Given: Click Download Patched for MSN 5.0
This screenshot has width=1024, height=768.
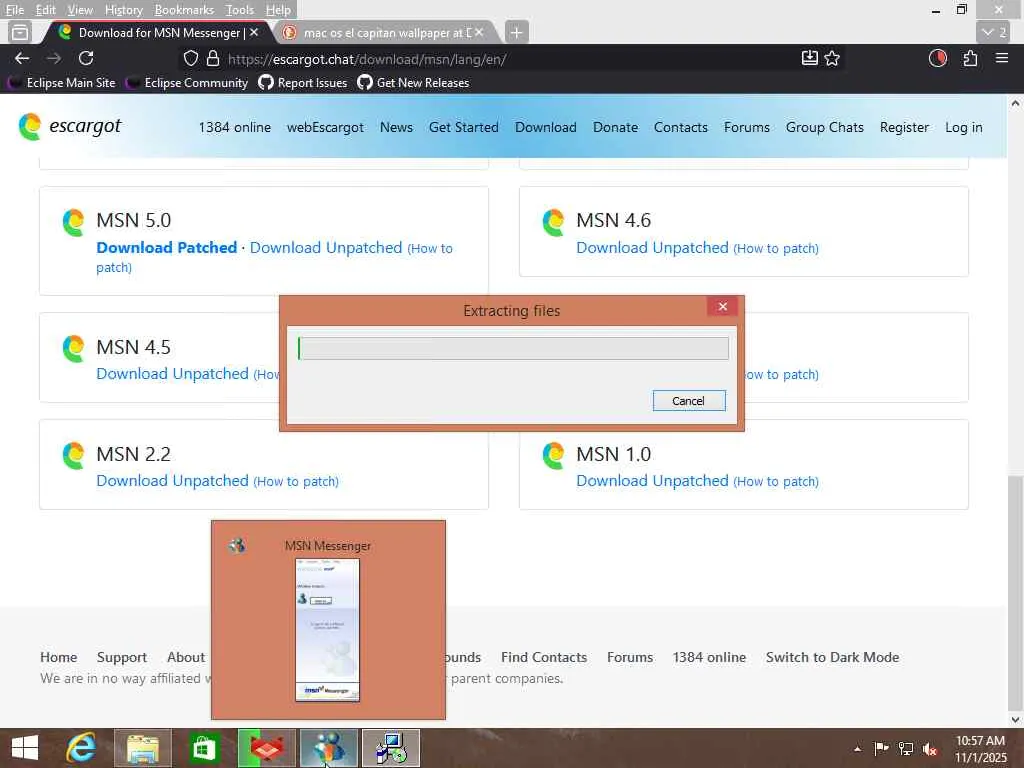Looking at the screenshot, I should 167,248.
